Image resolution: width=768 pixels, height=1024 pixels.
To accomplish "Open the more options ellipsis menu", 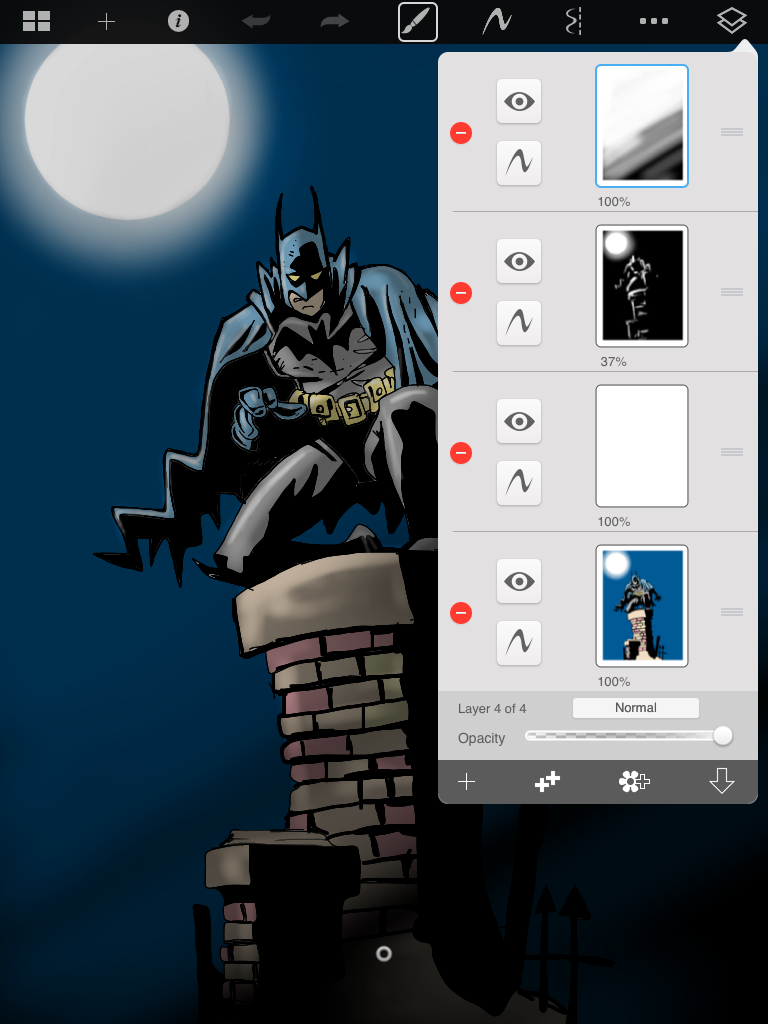I will (654, 21).
